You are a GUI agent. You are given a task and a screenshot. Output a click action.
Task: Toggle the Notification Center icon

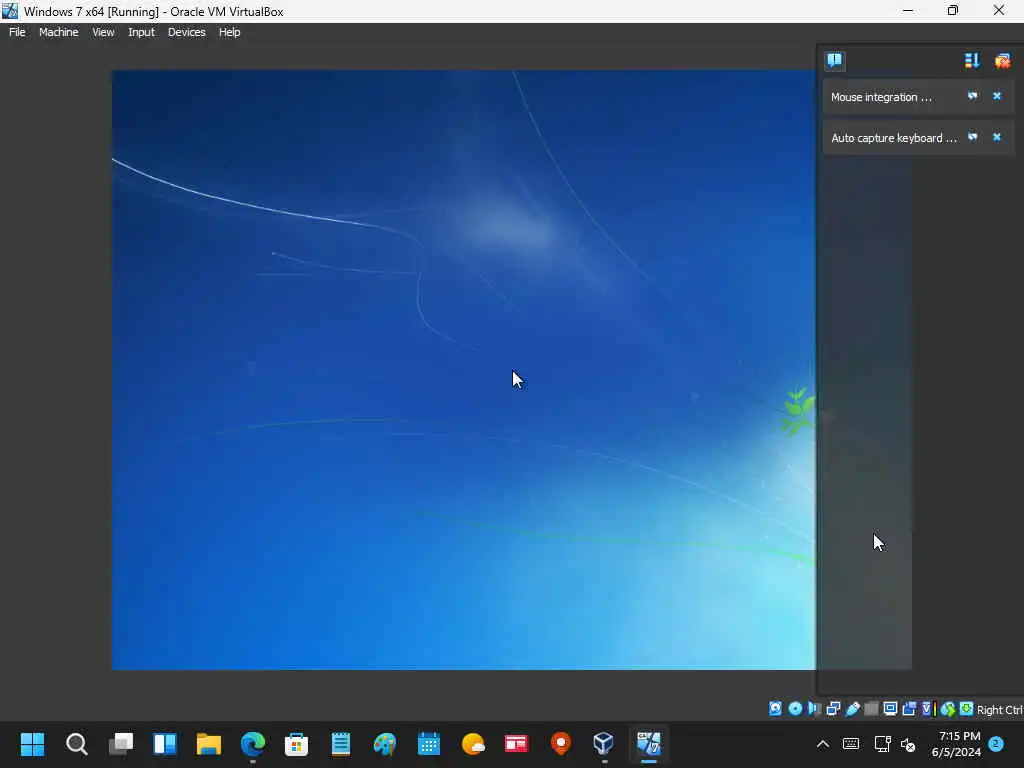(x=834, y=61)
